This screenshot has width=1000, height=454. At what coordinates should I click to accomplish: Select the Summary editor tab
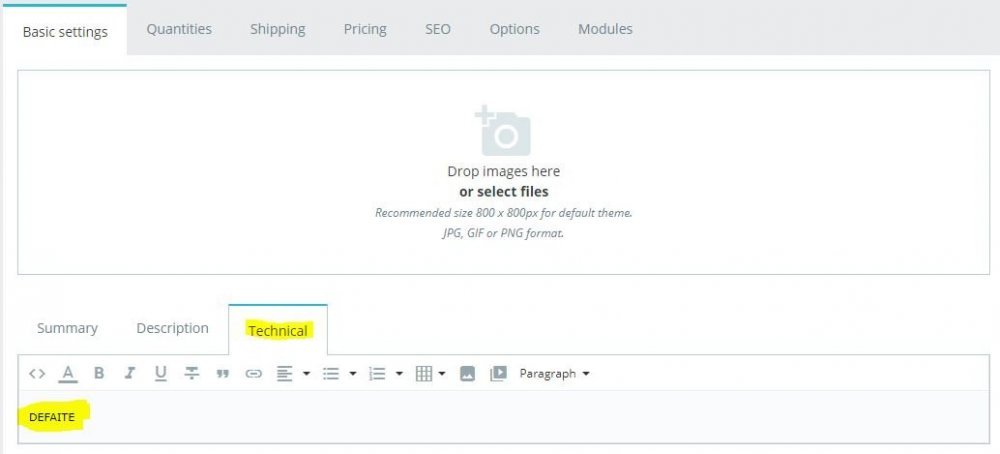(x=67, y=328)
